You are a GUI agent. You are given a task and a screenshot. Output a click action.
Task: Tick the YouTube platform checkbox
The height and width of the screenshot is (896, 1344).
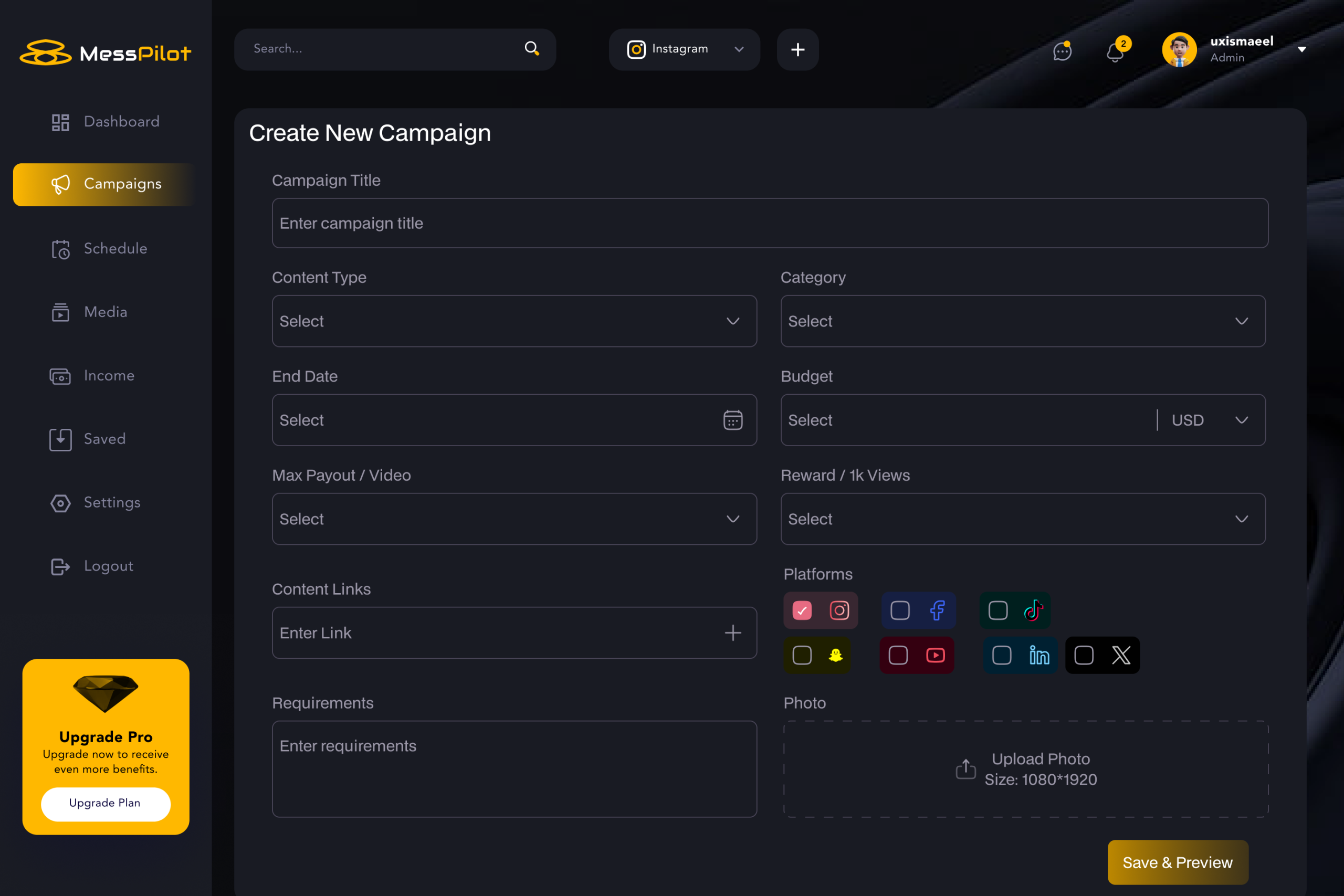(898, 655)
